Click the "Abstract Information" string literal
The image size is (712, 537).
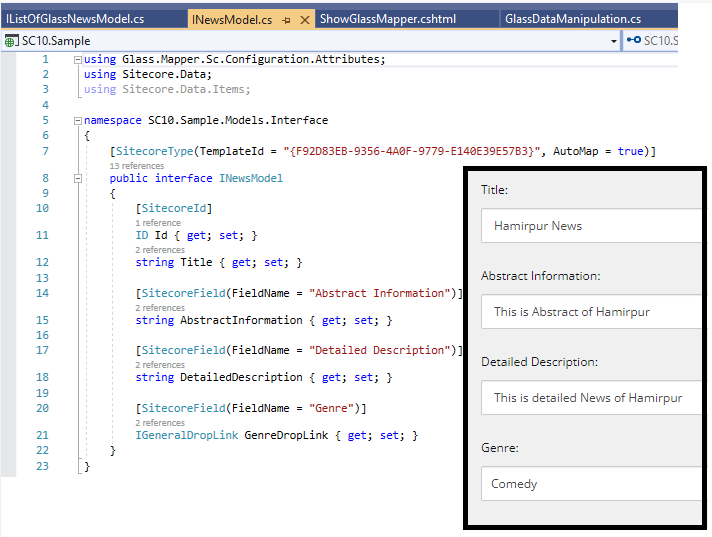point(379,293)
